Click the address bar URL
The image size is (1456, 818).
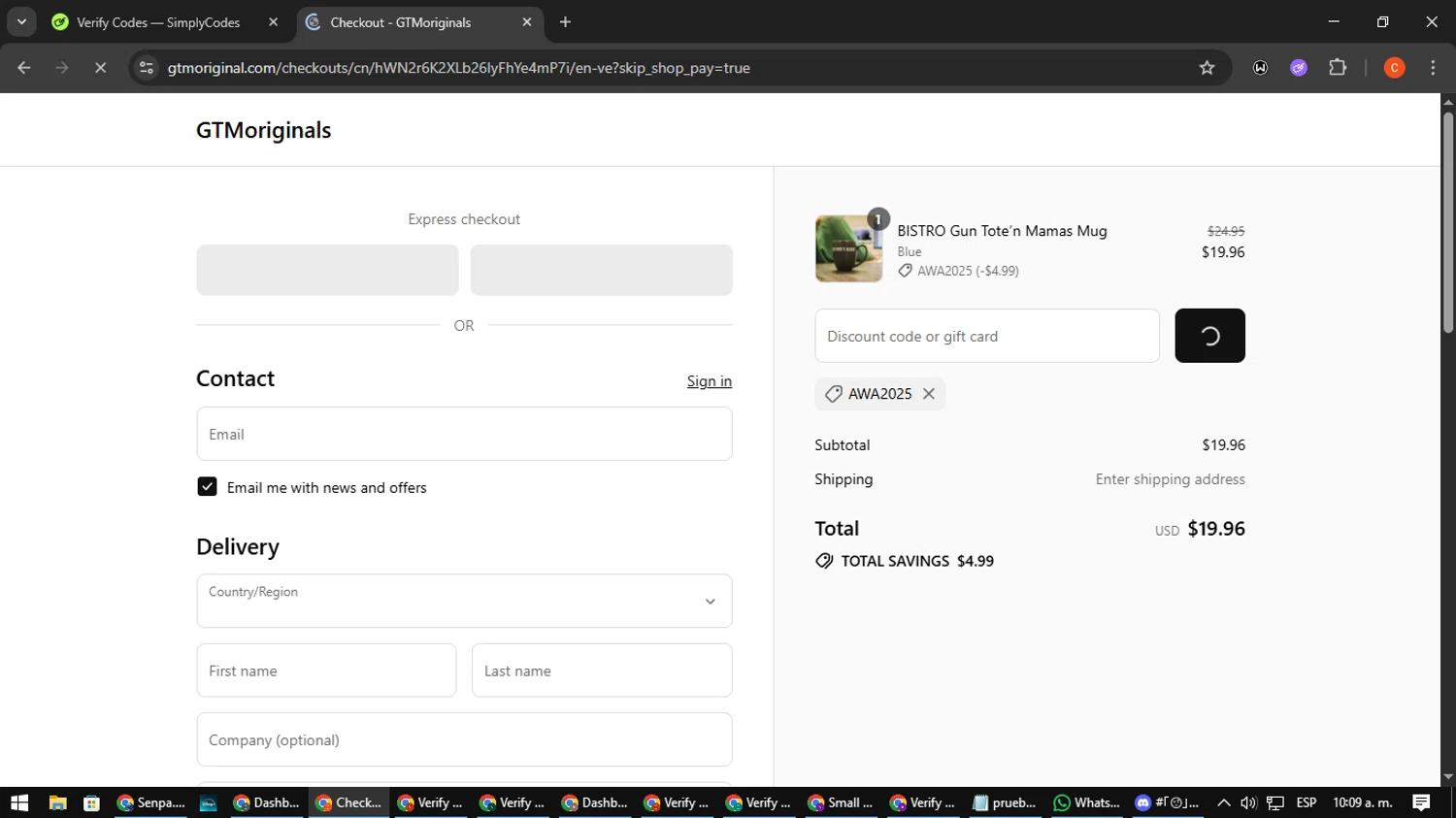pyautogui.click(x=458, y=68)
